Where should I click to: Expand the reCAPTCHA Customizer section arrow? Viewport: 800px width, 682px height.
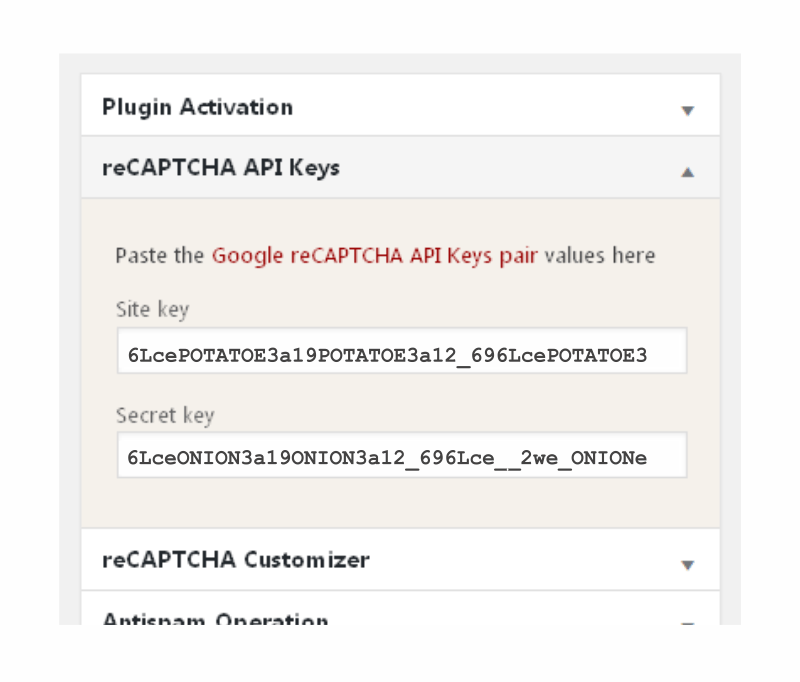click(687, 564)
